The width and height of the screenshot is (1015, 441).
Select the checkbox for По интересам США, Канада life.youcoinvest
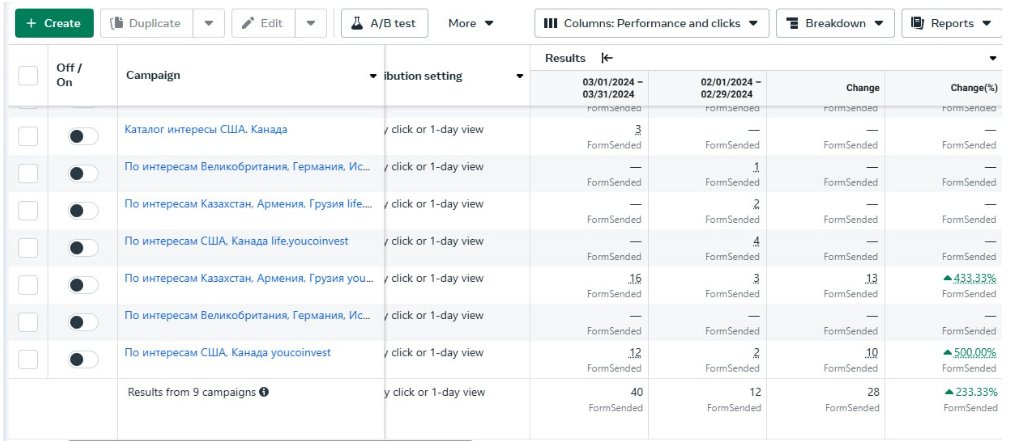point(28,248)
